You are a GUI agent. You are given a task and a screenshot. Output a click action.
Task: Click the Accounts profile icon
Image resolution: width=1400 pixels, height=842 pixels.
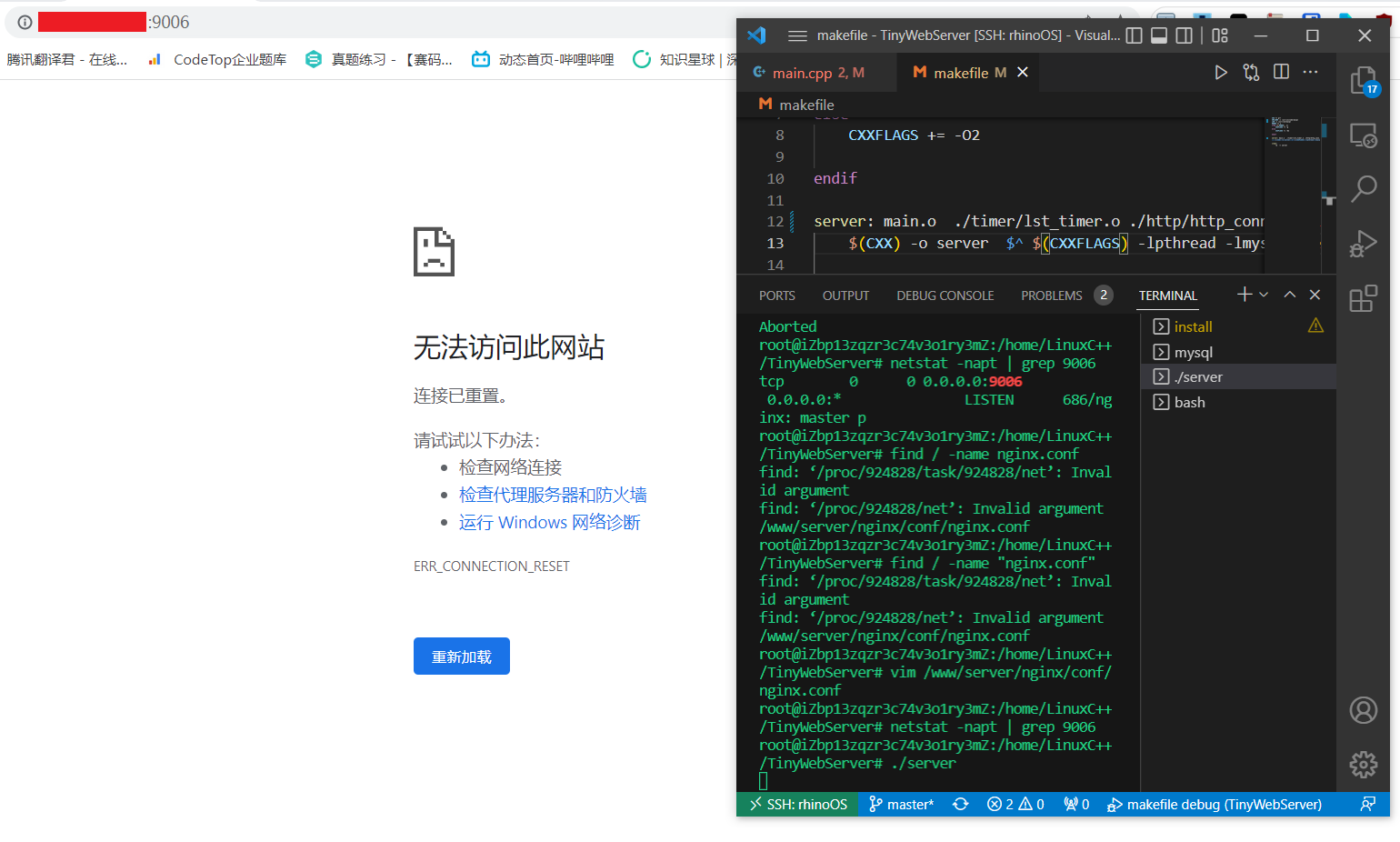point(1364,710)
